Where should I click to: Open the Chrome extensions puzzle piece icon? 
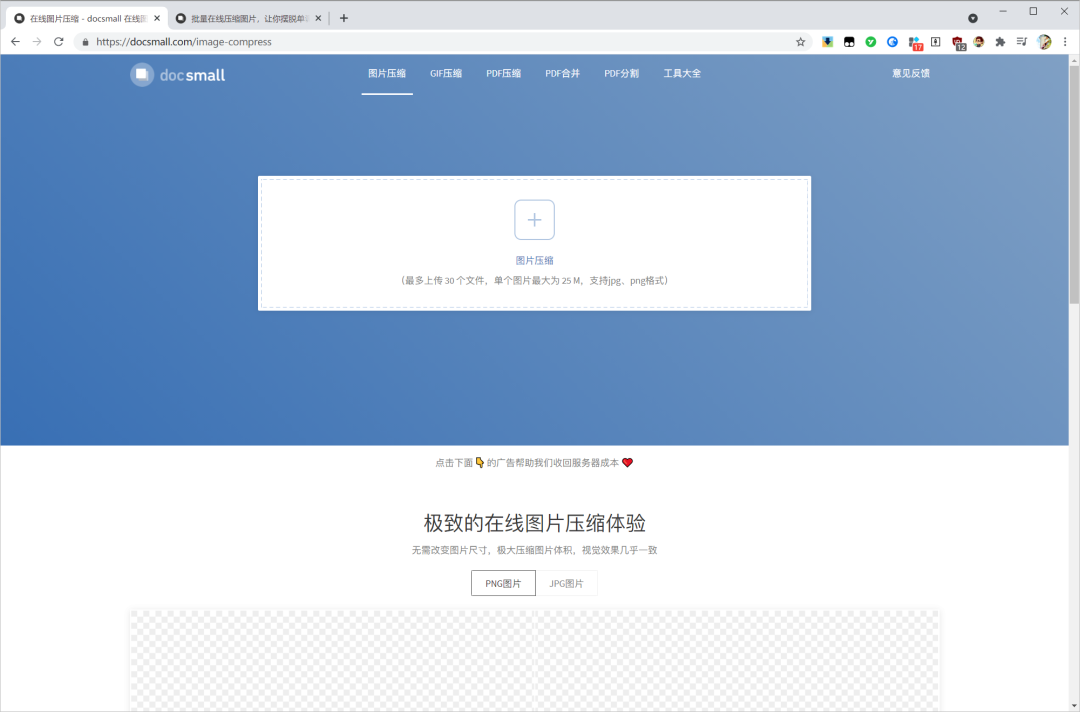coord(999,42)
